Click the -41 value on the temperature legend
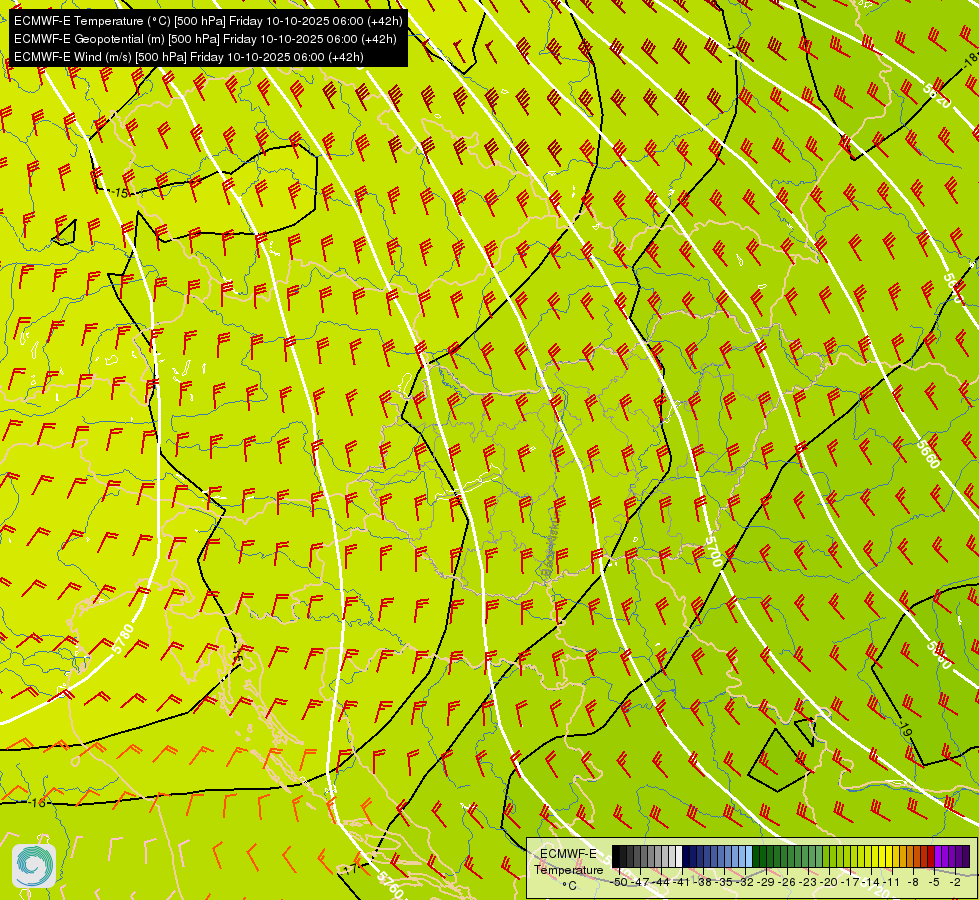 [682, 882]
